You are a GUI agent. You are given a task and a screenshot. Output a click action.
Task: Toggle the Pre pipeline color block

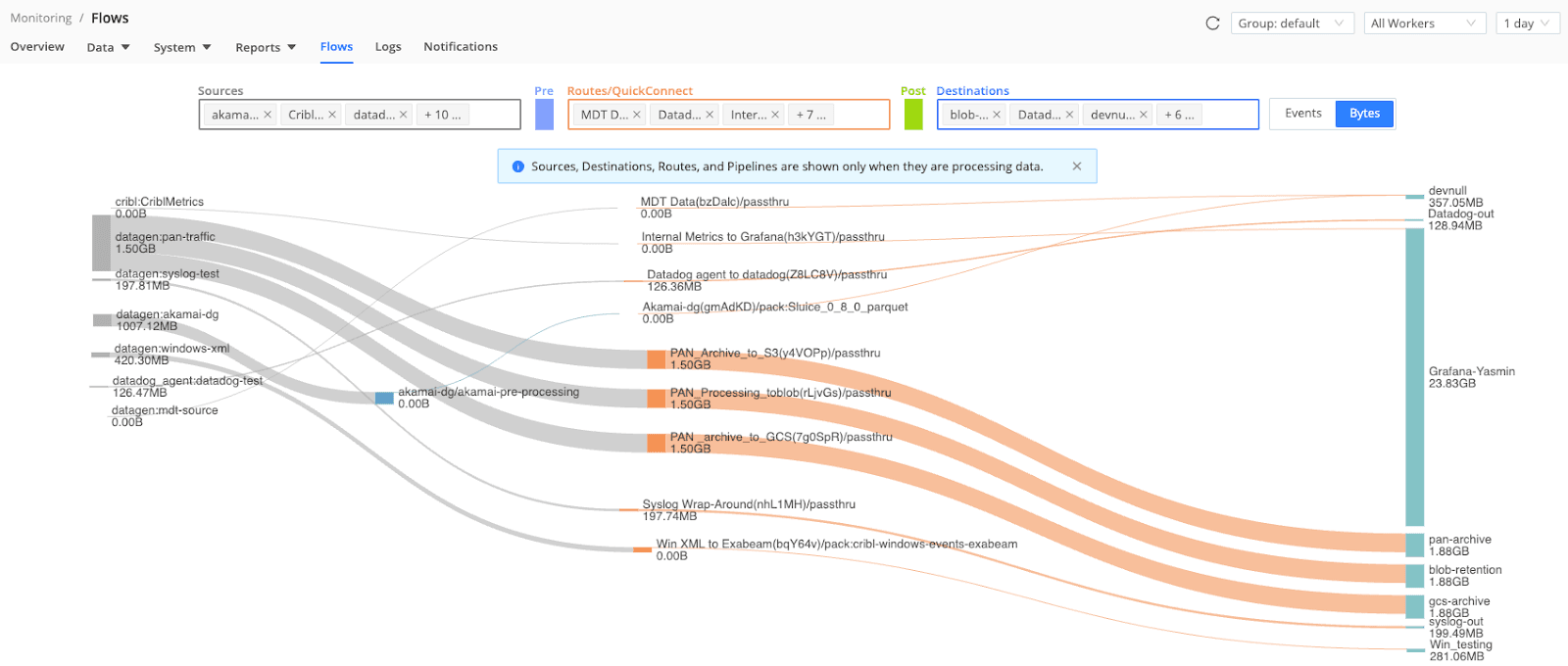(x=544, y=115)
